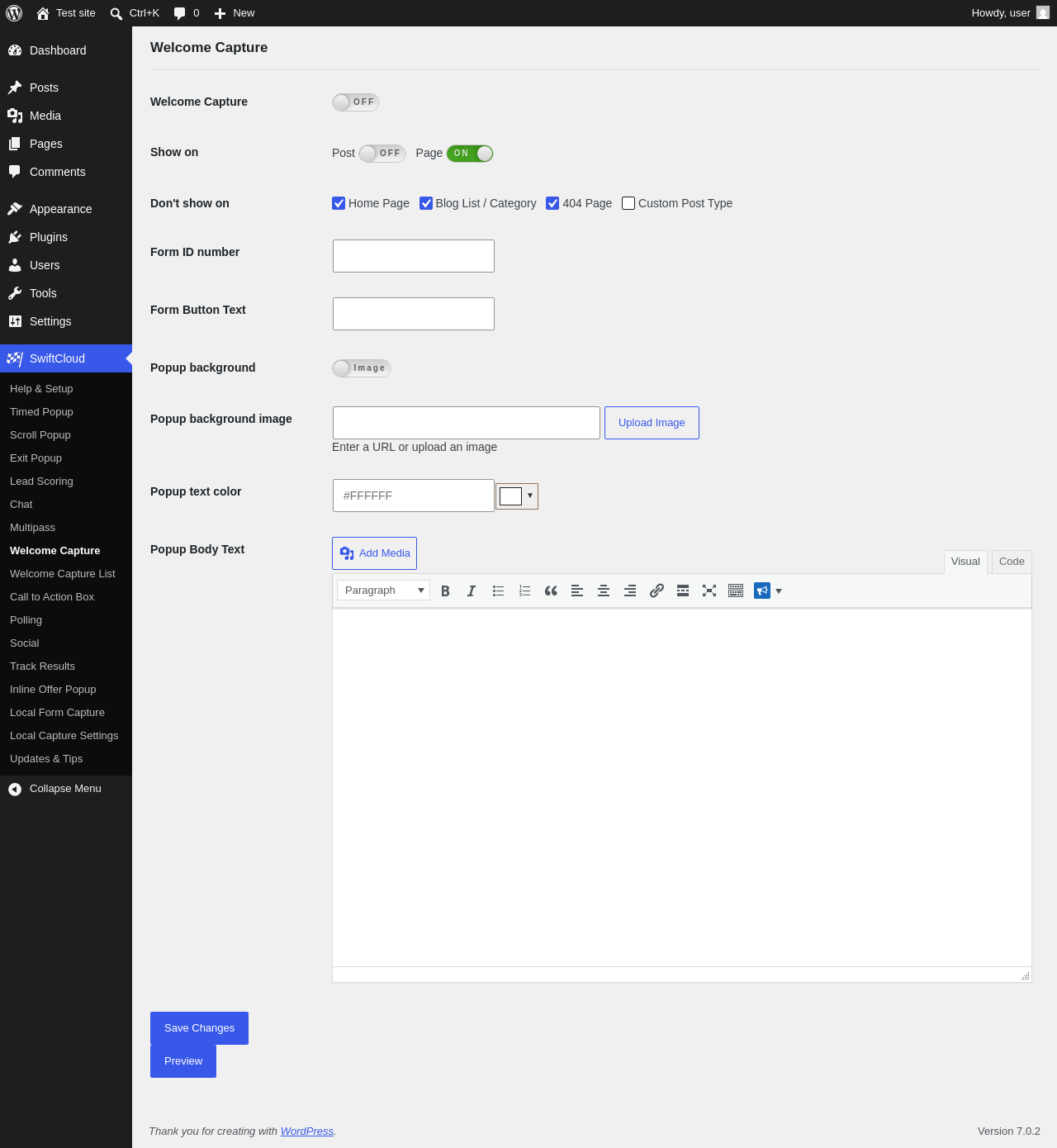Check the Custom Post Type checkbox
The height and width of the screenshot is (1148, 1057).
point(628,203)
